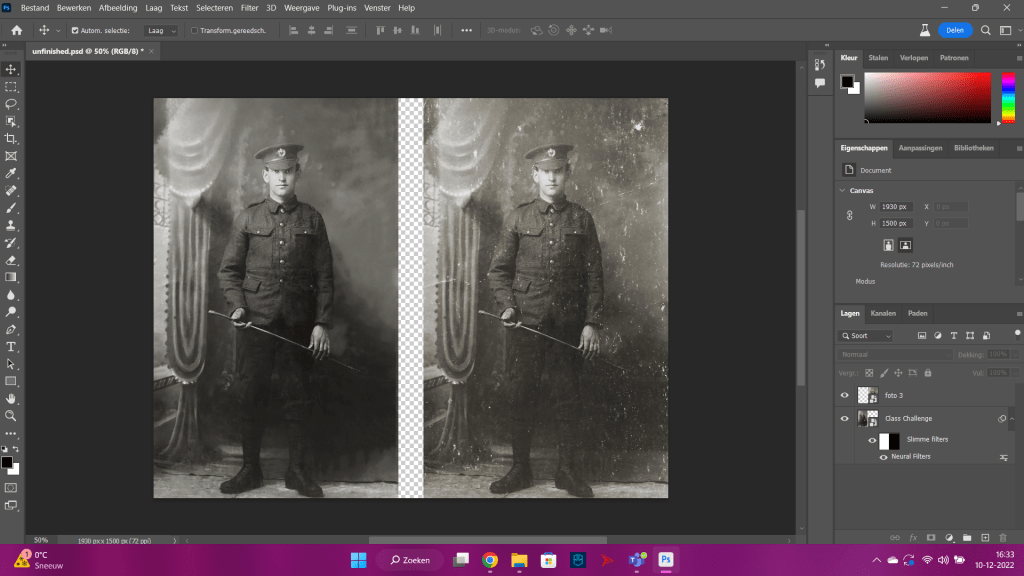Hide the foto 3 layer

click(845, 395)
